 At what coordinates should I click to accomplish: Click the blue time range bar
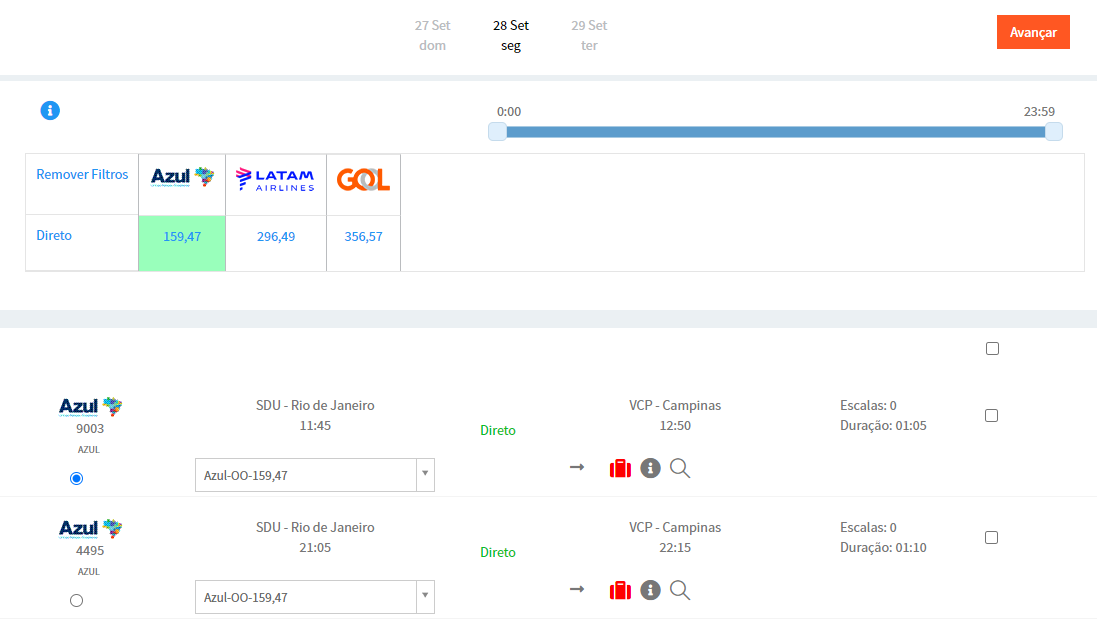[775, 131]
